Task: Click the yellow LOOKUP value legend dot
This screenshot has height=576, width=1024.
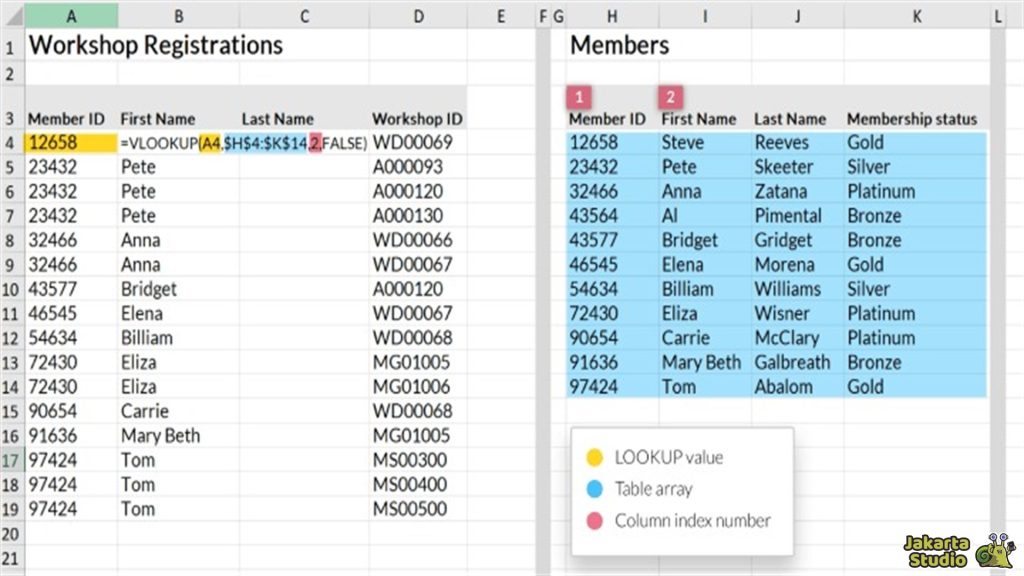Action: (x=594, y=457)
